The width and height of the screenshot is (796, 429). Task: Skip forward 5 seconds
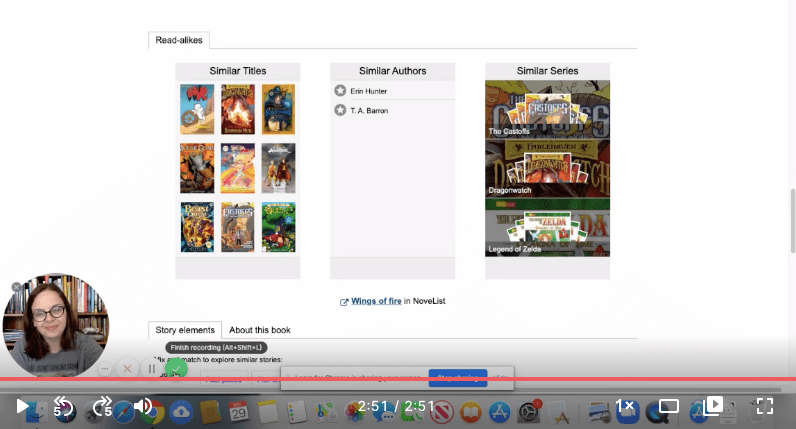[102, 406]
